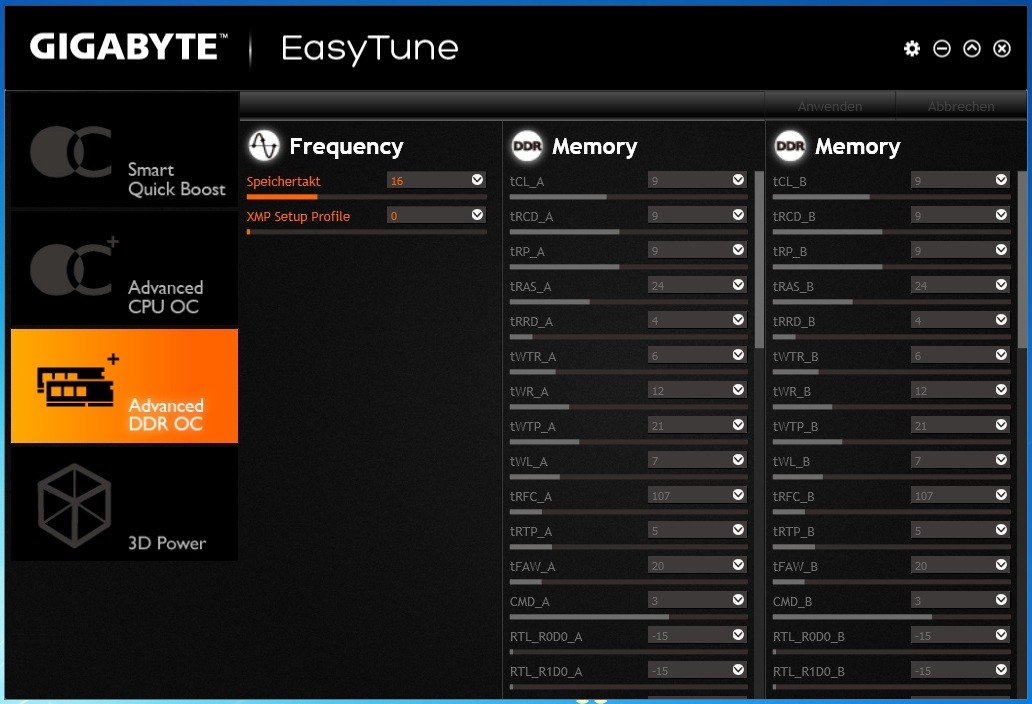
Task: Expand the RTL_R1D0_B dropdown arrow
Action: (1001, 669)
